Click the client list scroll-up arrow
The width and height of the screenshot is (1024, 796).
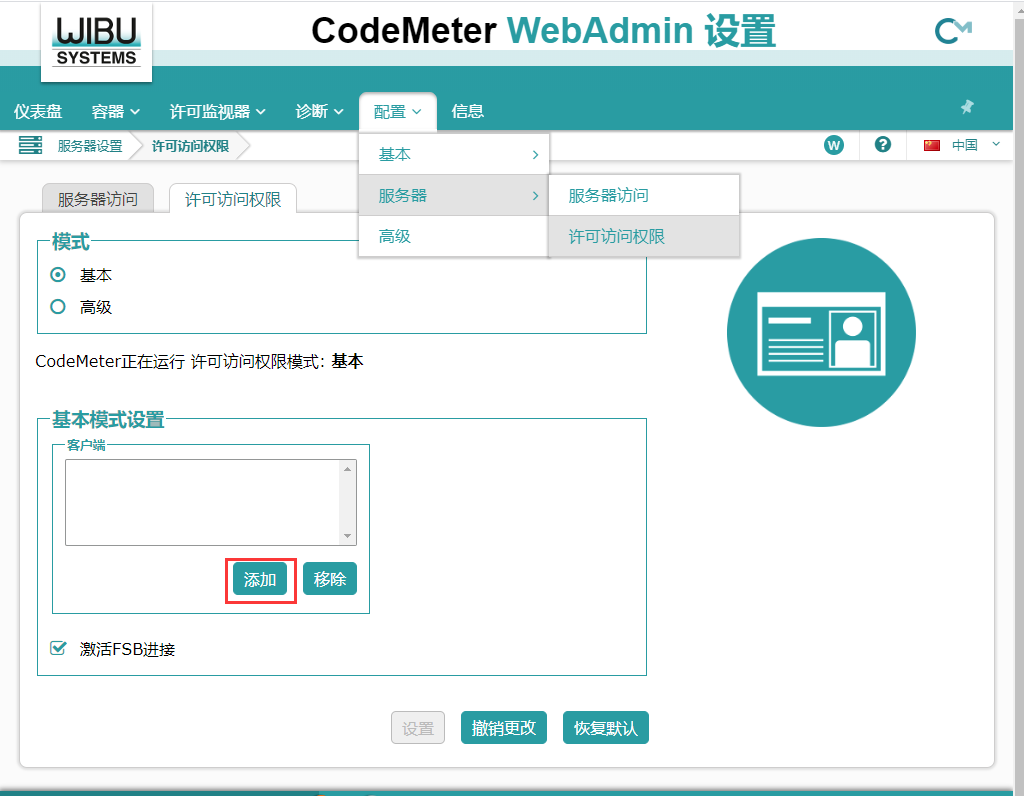pos(347,469)
